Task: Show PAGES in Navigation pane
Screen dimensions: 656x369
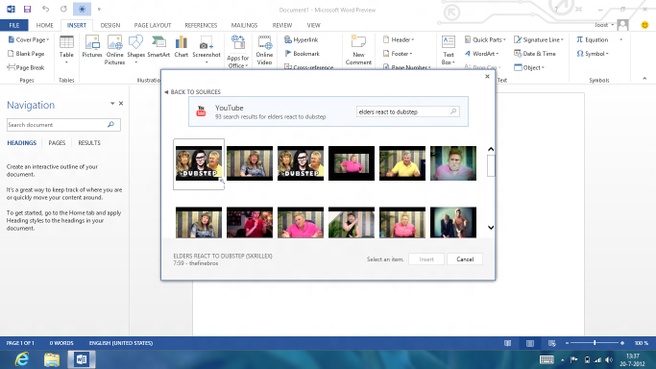Action: [x=57, y=143]
